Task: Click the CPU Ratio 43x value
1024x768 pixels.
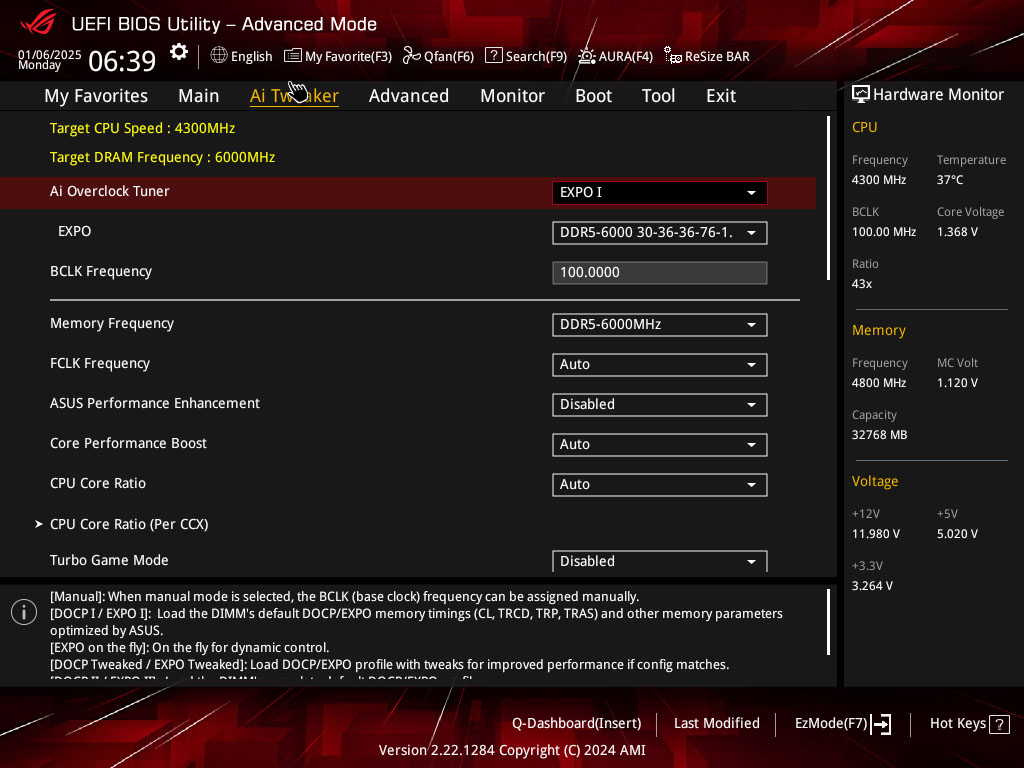Action: pos(861,284)
